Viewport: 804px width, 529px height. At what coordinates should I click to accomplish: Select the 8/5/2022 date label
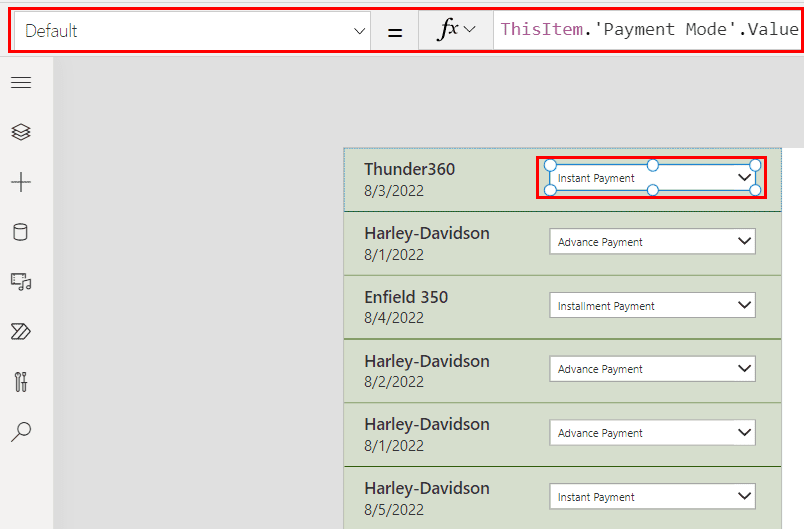click(x=394, y=510)
